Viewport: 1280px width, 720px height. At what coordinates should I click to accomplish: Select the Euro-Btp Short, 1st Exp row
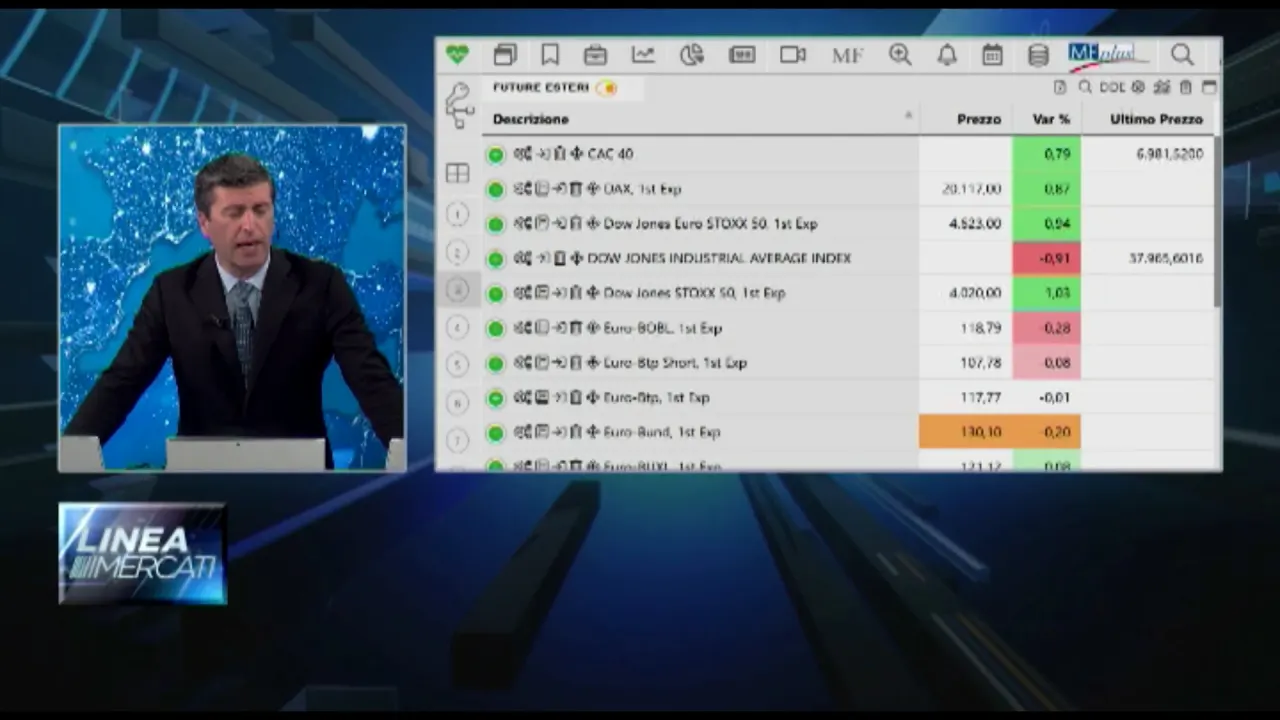[675, 363]
